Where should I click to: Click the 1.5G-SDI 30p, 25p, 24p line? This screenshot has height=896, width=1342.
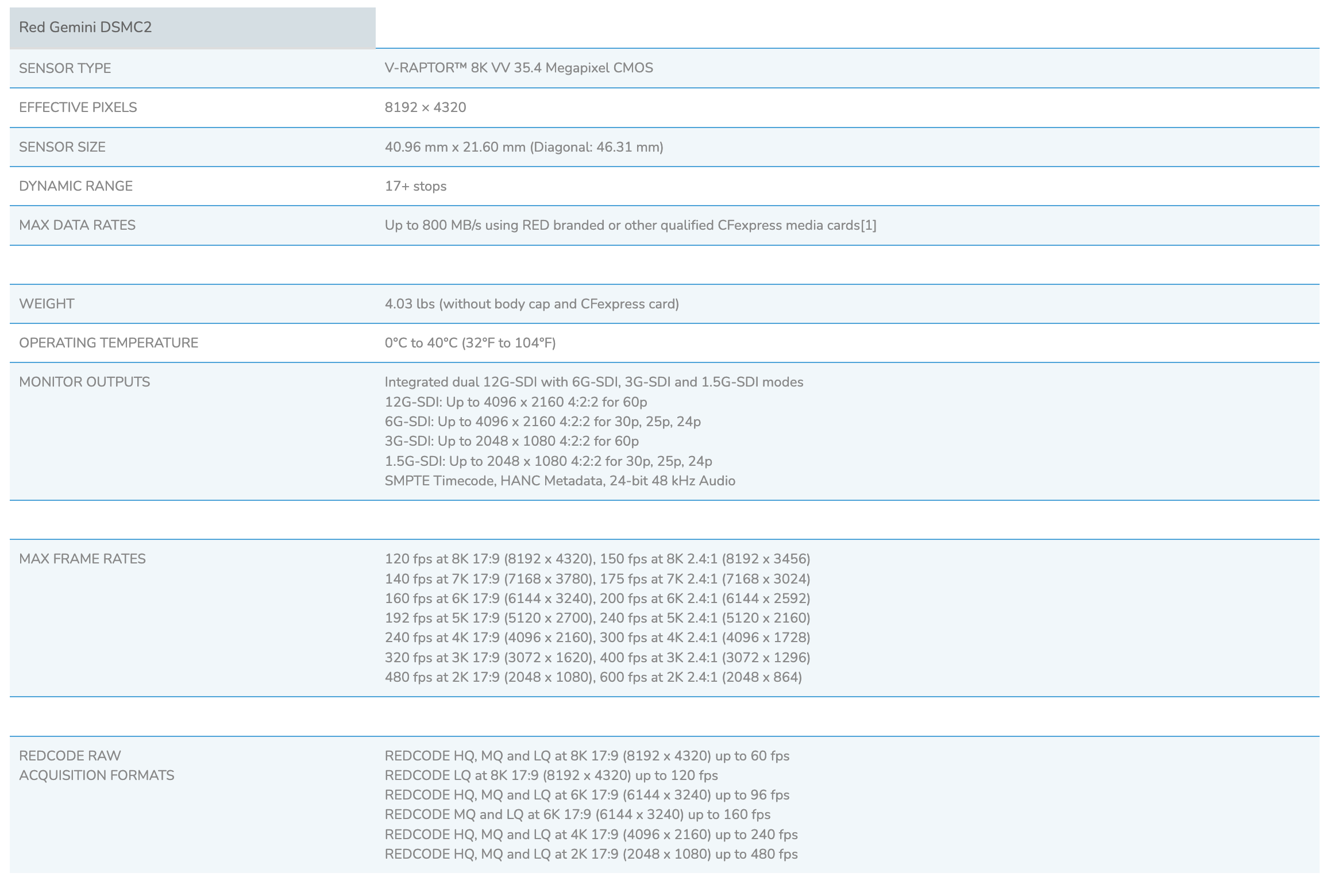click(x=549, y=461)
